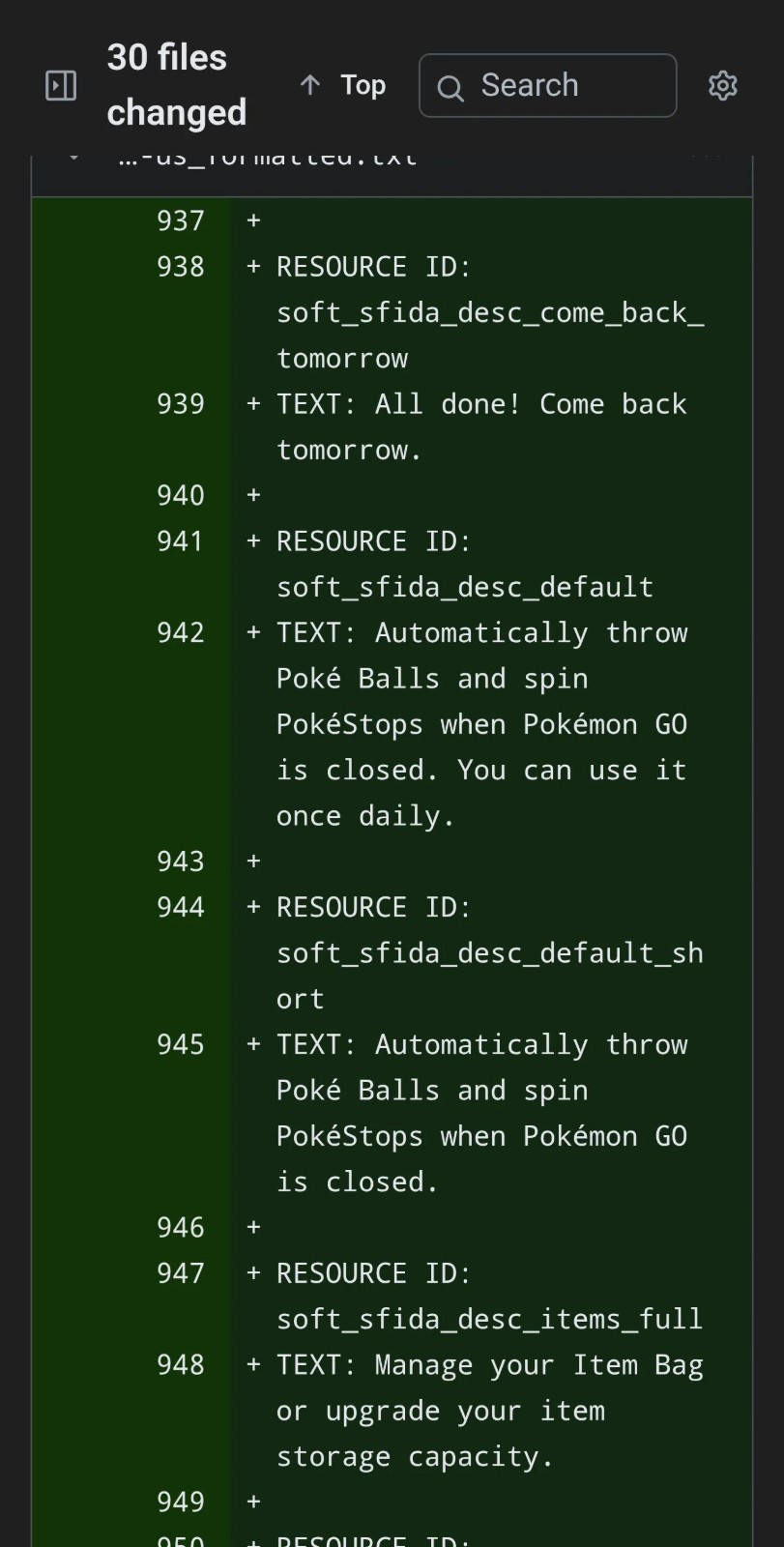Click the soft_sfida_desc_items_full code line
Viewport: 784px width, 1547px height.
coord(489,1319)
